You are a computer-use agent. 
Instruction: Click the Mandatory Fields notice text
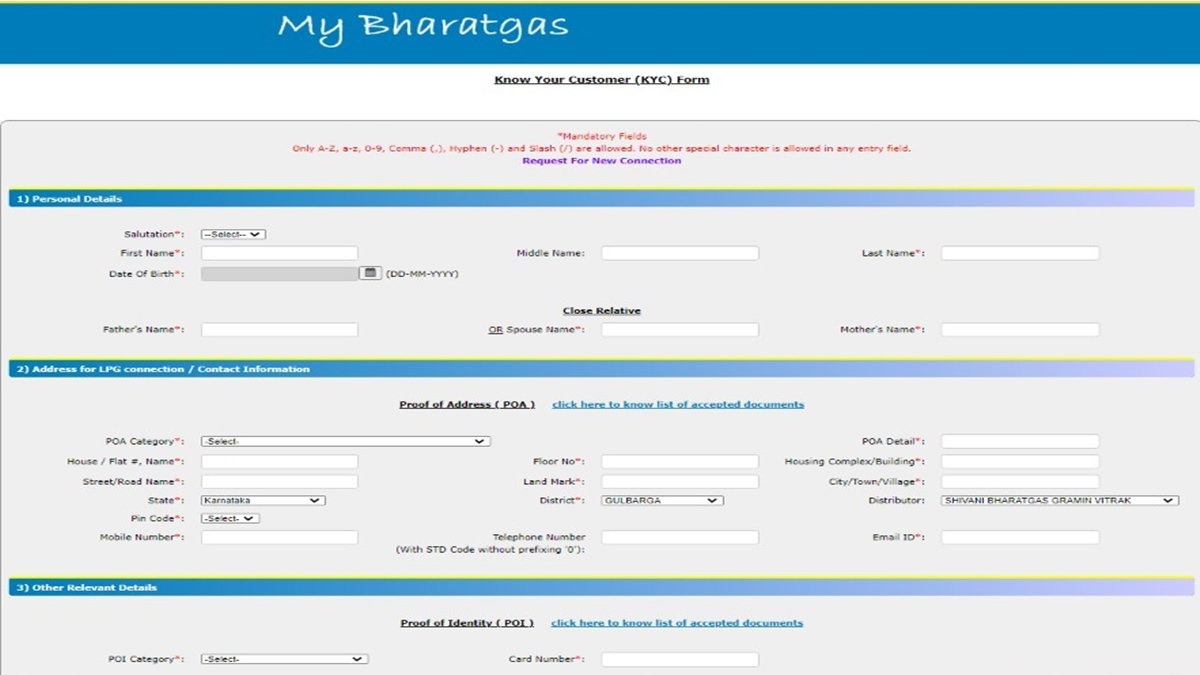[x=602, y=136]
